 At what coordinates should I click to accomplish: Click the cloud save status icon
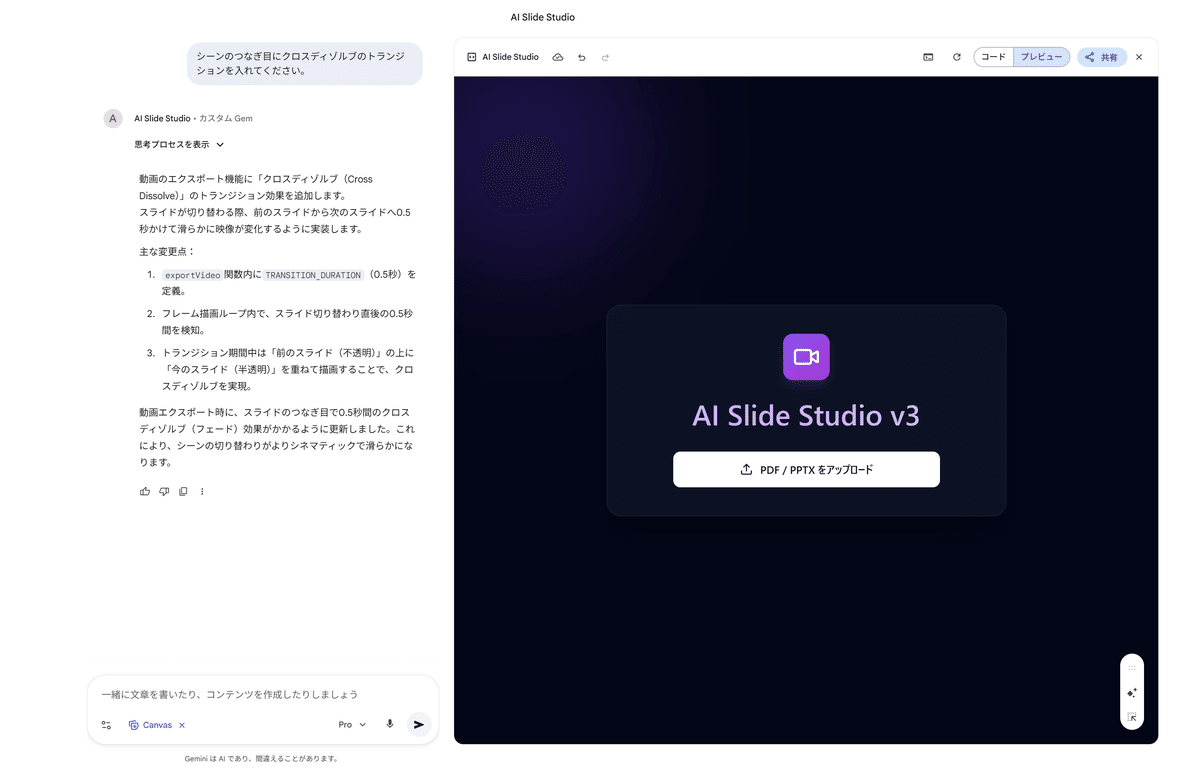point(558,57)
